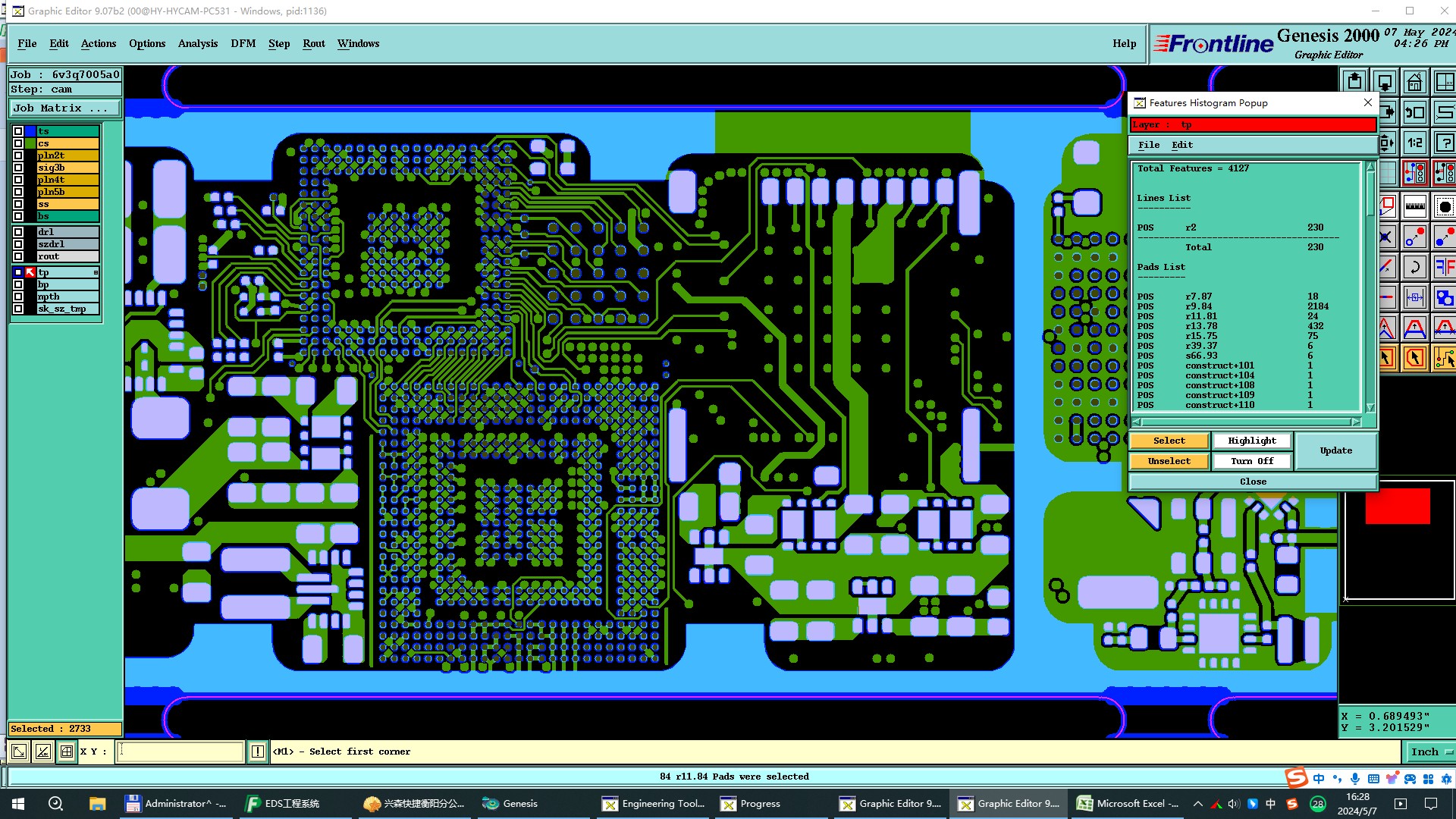Click the home view icon
Image resolution: width=1456 pixels, height=819 pixels.
1414,82
